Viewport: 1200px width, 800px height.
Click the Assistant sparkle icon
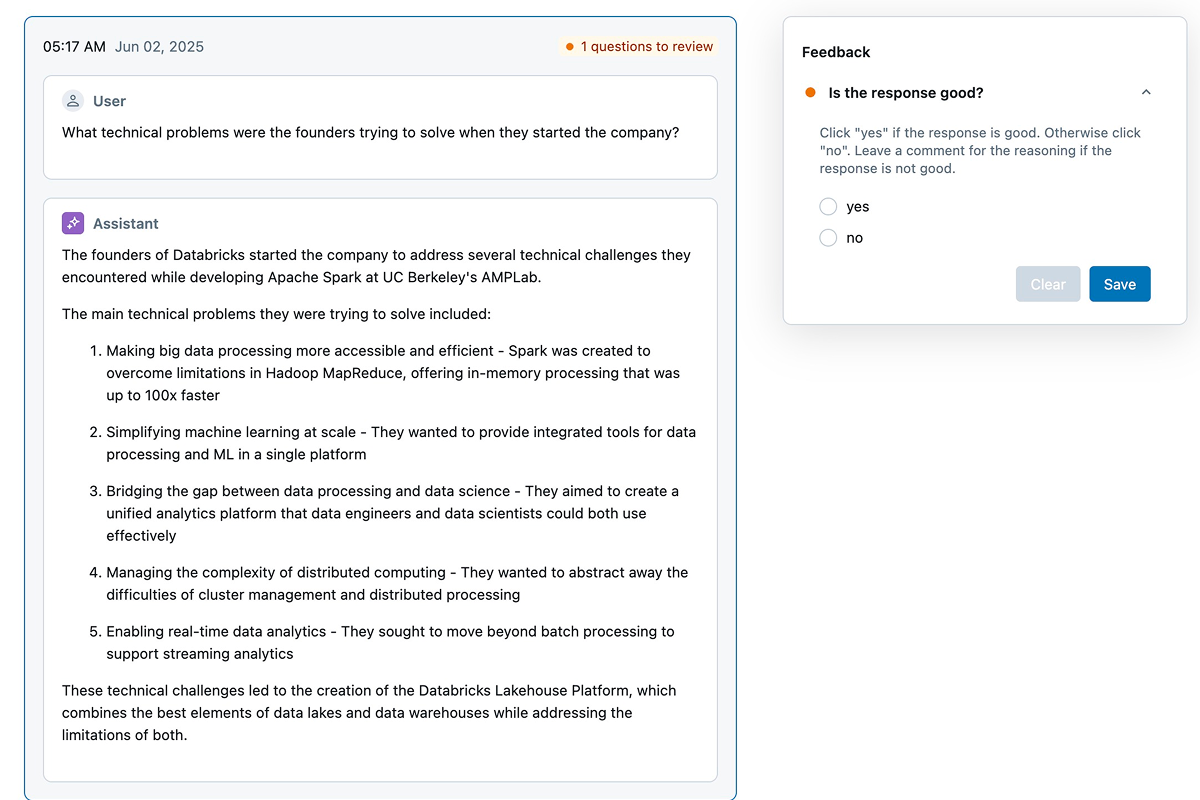[71, 222]
